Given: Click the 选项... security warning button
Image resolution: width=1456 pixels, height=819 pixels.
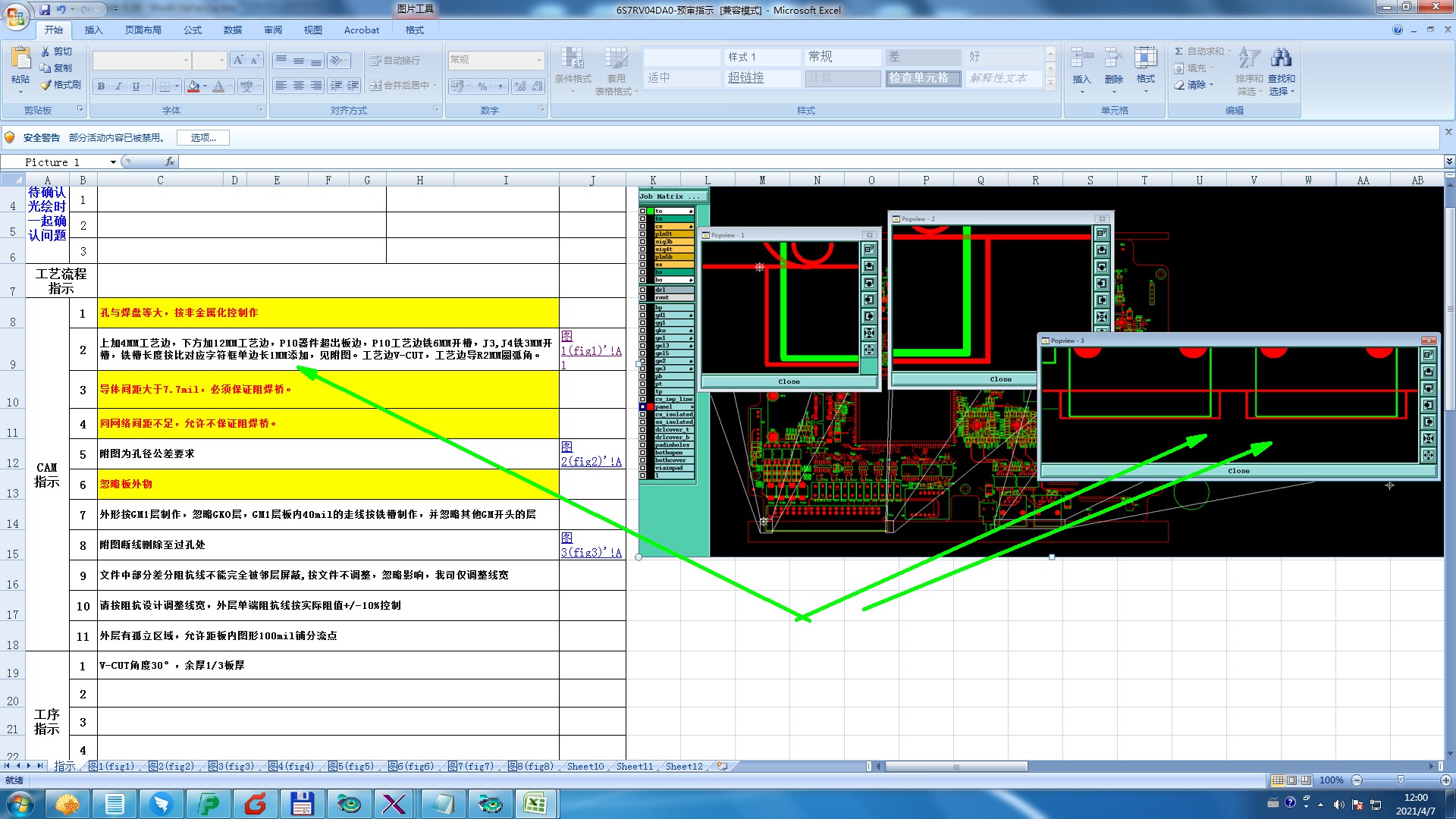Looking at the screenshot, I should 203,137.
